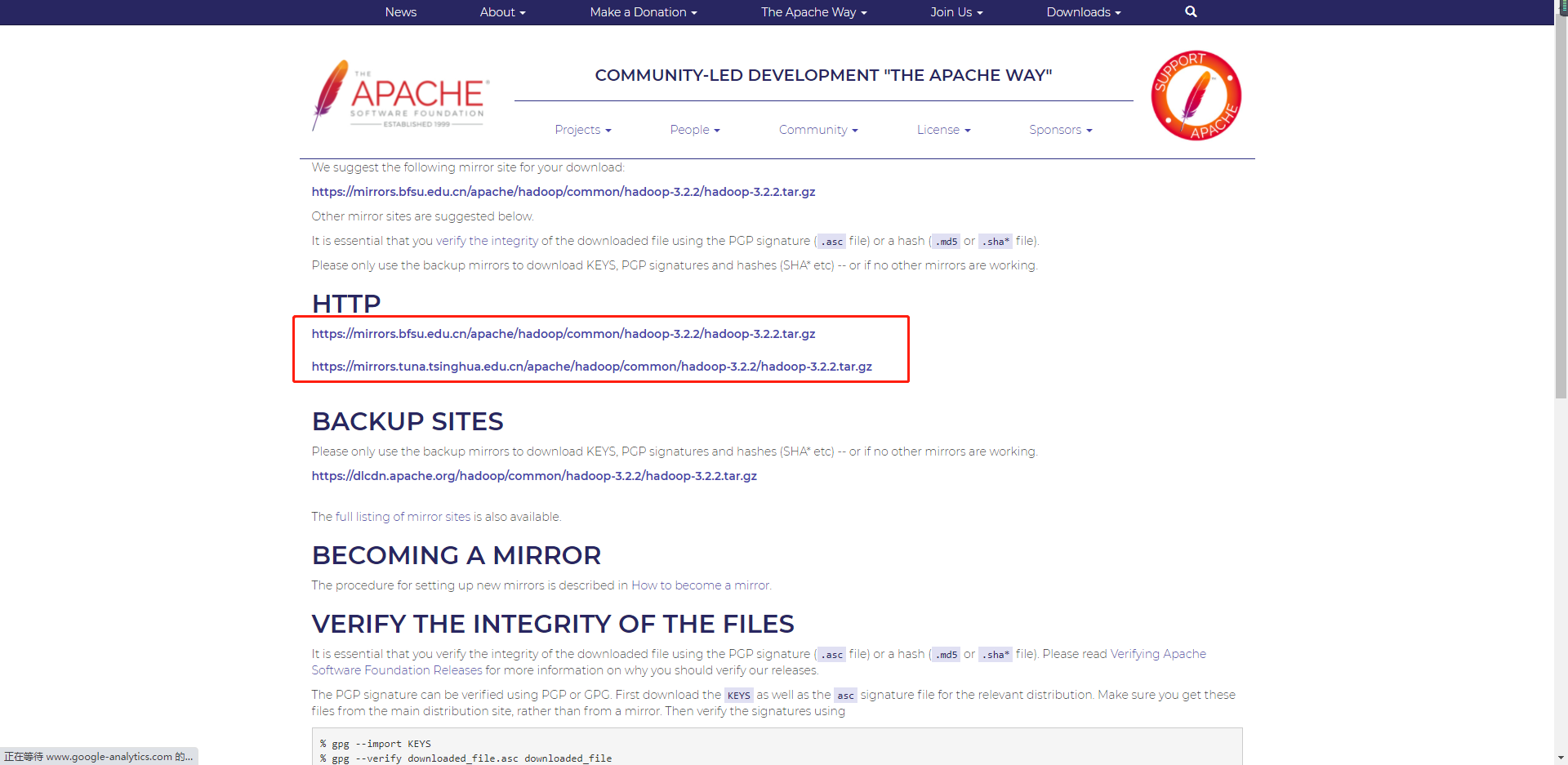Expand the Make a Donation dropdown
1568x765 pixels.
tap(644, 12)
